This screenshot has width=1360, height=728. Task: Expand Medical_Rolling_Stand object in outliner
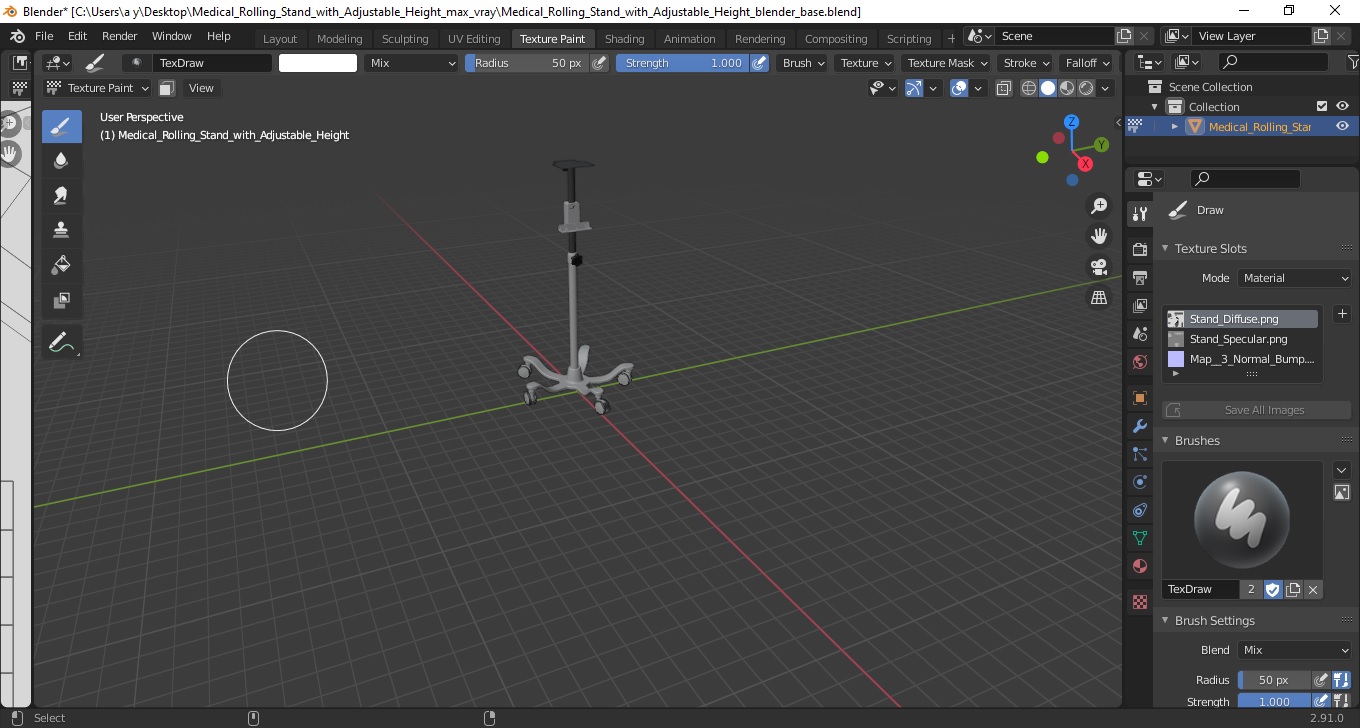(x=1175, y=126)
